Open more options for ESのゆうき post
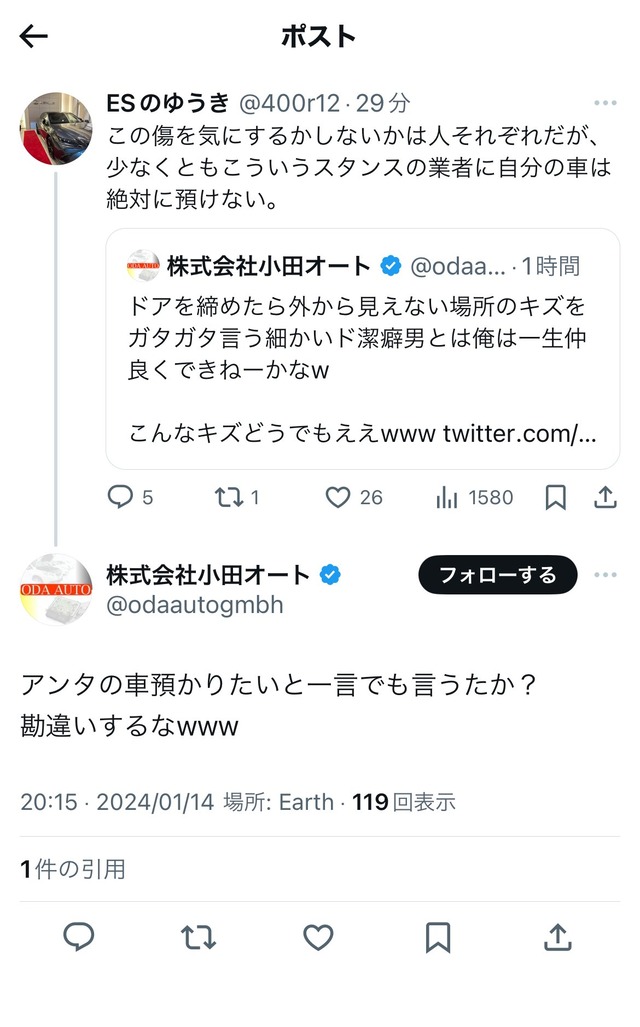This screenshot has width=640, height=1027. pyautogui.click(x=605, y=103)
